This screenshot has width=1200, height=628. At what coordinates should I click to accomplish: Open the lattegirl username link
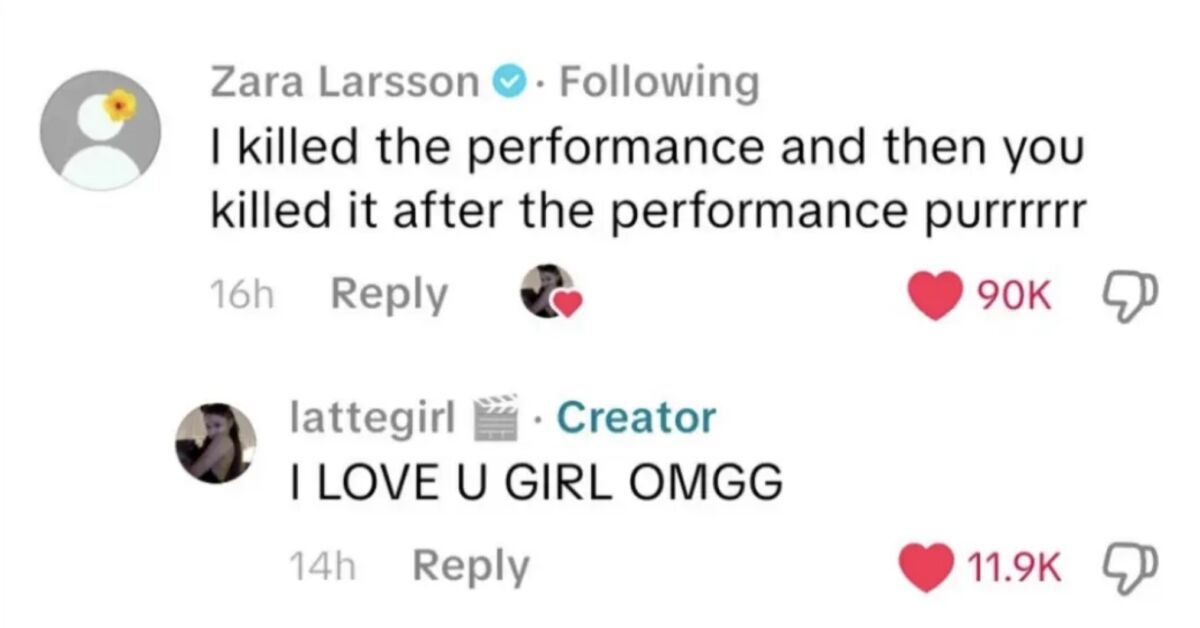[x=373, y=416]
